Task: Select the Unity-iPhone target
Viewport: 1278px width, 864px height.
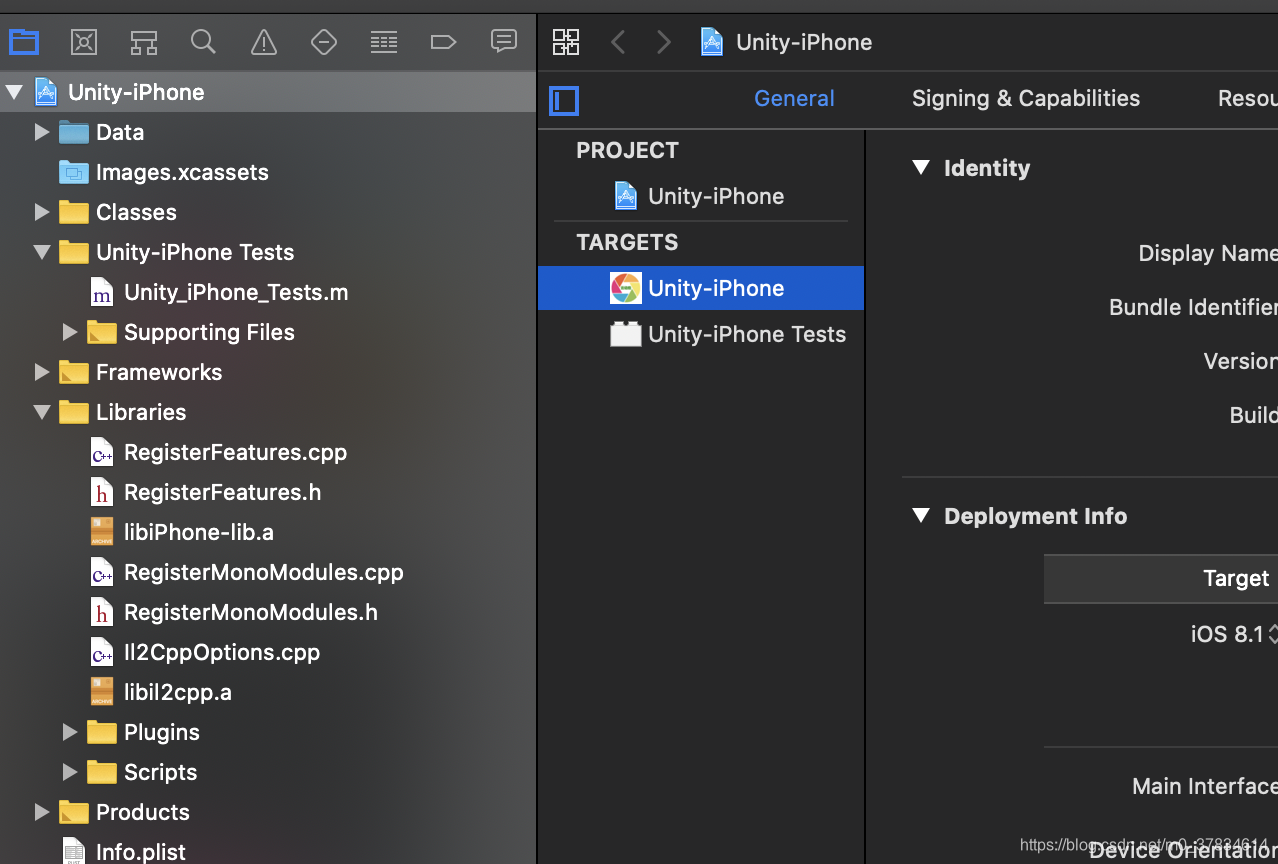Action: coord(701,288)
